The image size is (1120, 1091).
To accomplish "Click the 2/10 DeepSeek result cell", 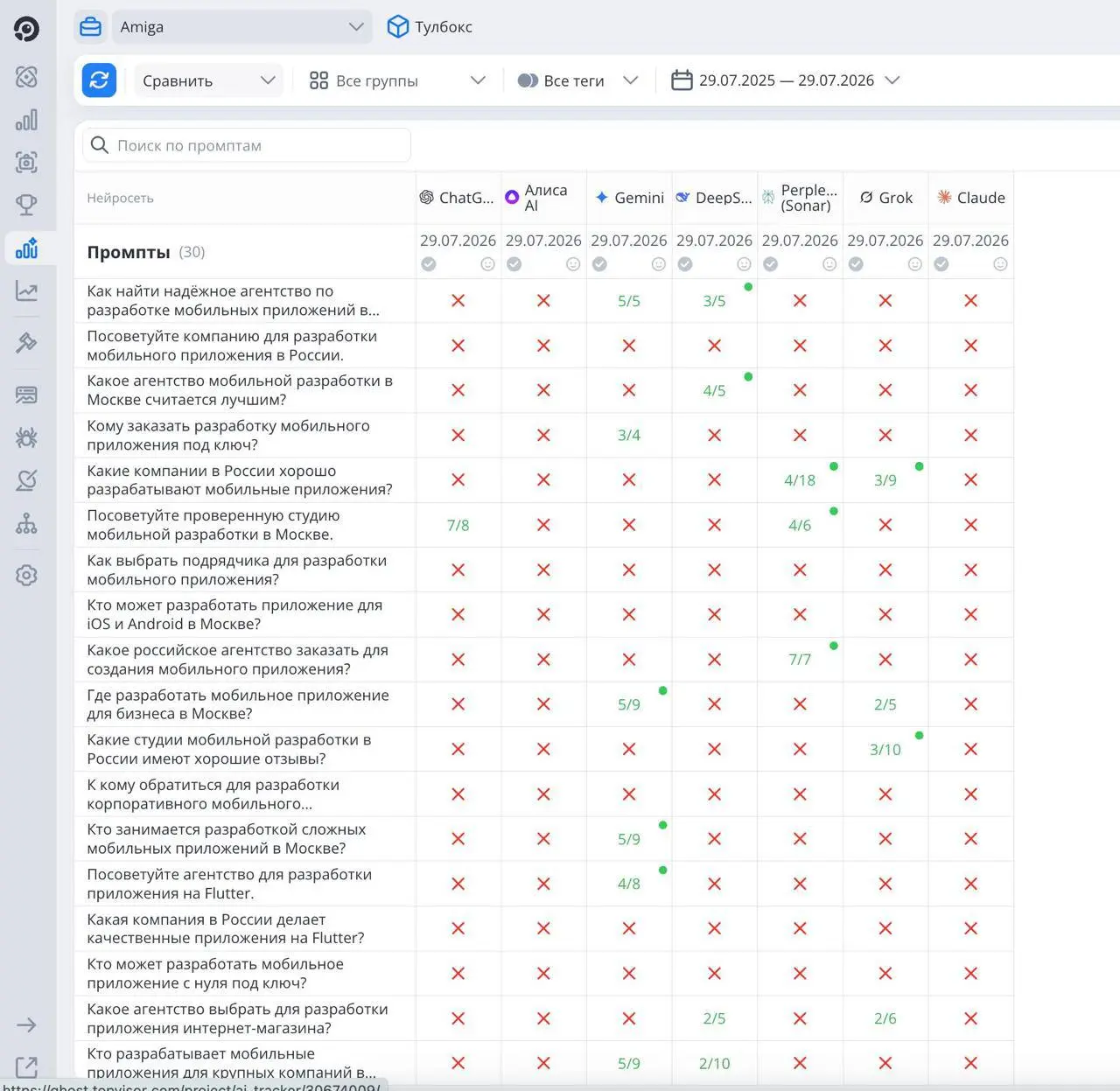I will coord(714,1063).
